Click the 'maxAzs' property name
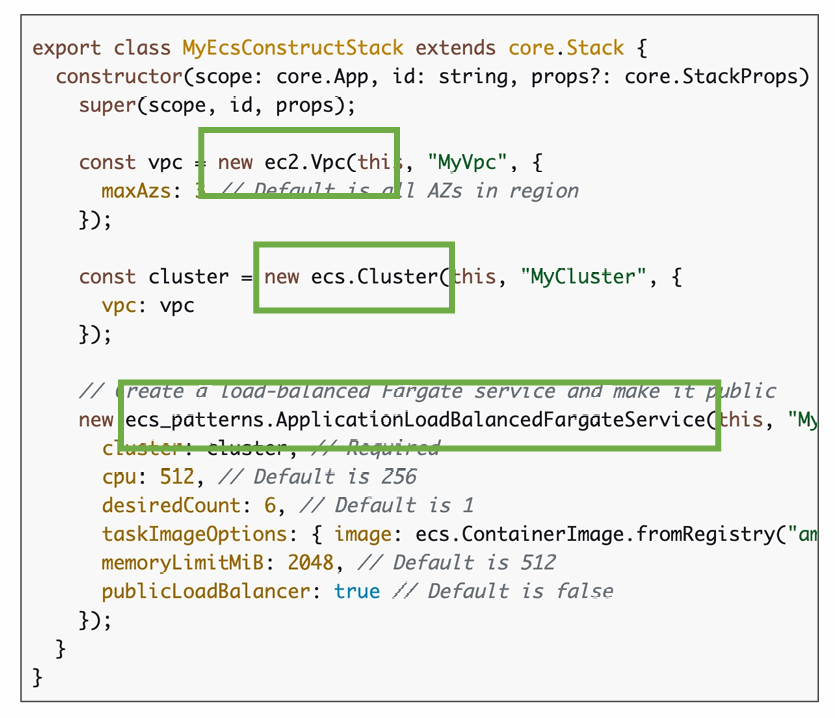Screen dimensions: 835x718 136,191
